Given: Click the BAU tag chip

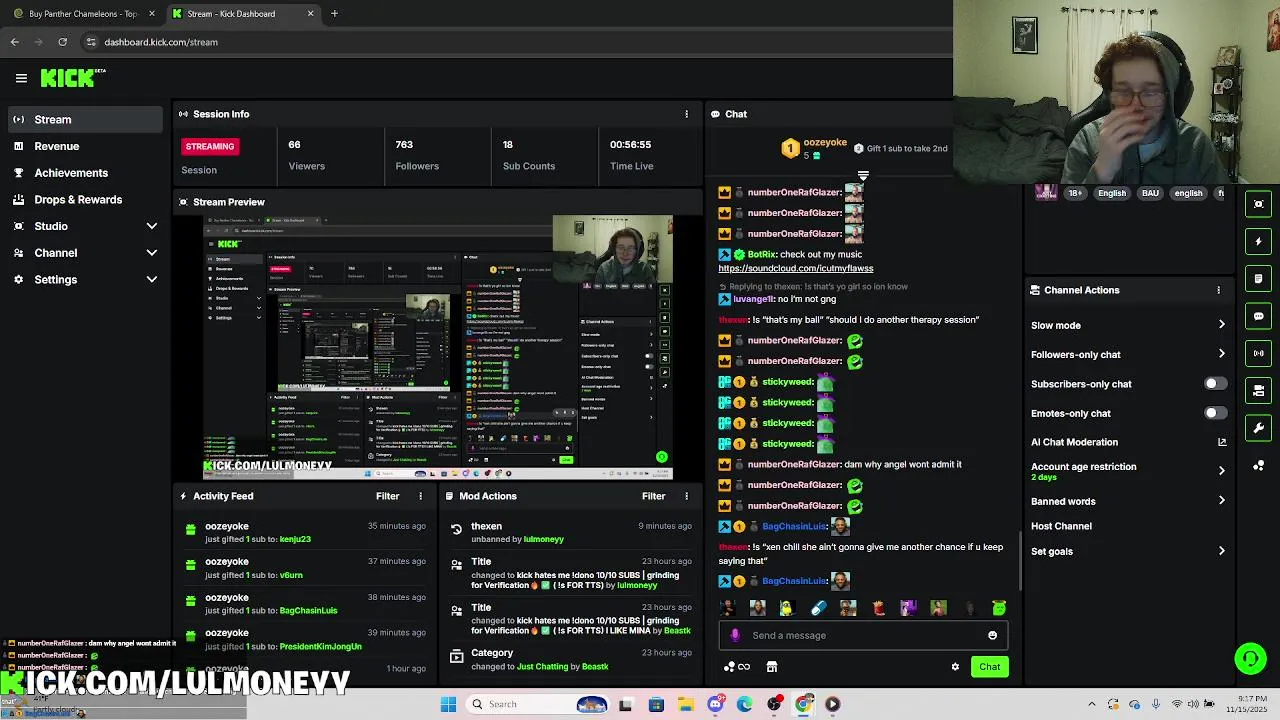Looking at the screenshot, I should click(1150, 193).
